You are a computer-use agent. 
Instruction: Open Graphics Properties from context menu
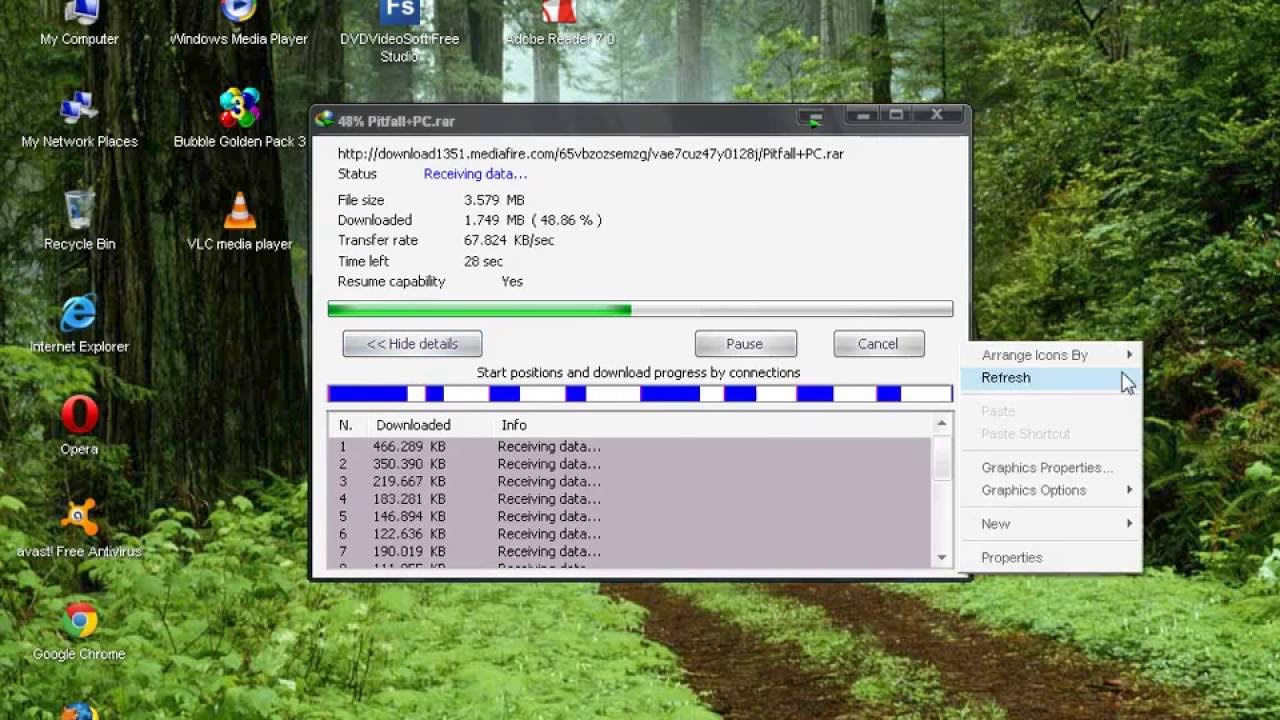[1051, 468]
